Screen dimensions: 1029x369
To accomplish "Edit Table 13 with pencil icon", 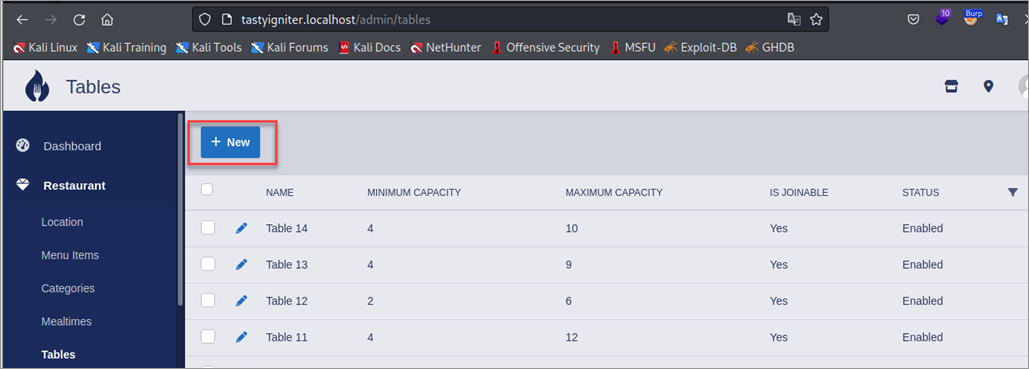I will coord(242,265).
